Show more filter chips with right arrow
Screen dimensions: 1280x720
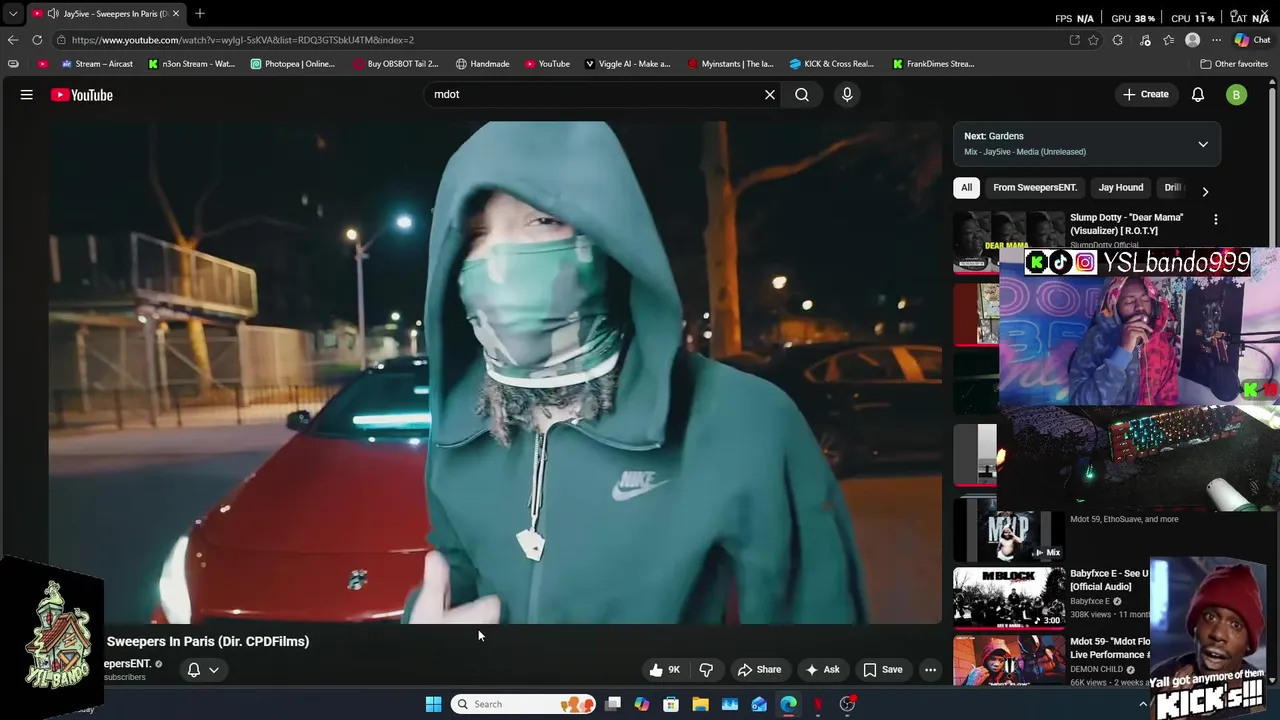pyautogui.click(x=1205, y=191)
